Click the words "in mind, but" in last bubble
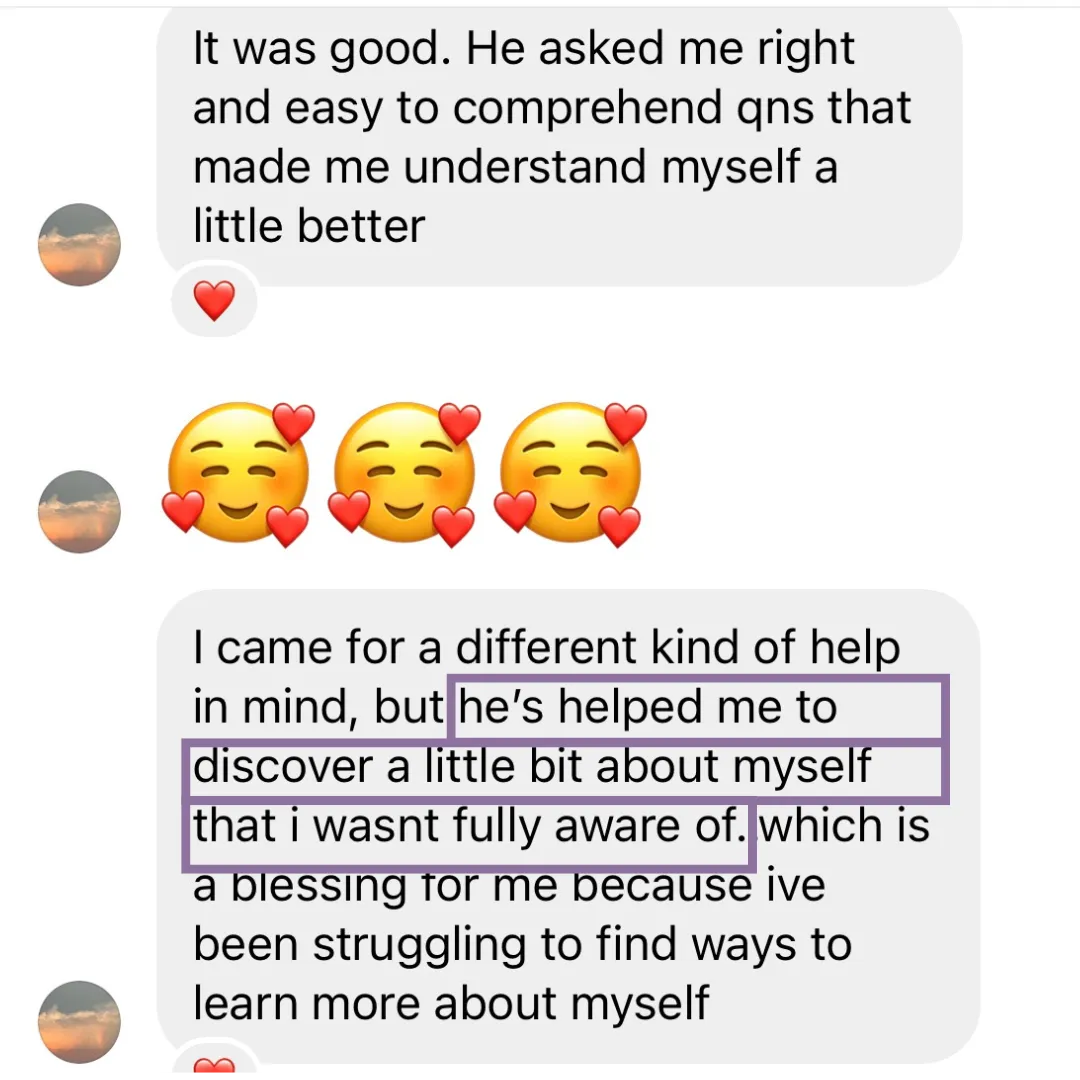Image resolution: width=1080 pixels, height=1080 pixels. (x=318, y=708)
